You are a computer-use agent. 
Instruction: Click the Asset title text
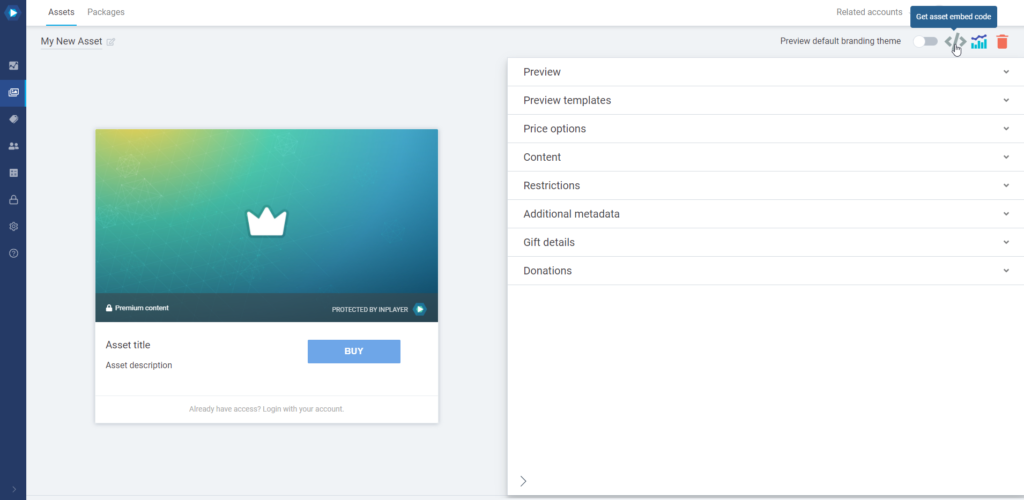(x=128, y=345)
